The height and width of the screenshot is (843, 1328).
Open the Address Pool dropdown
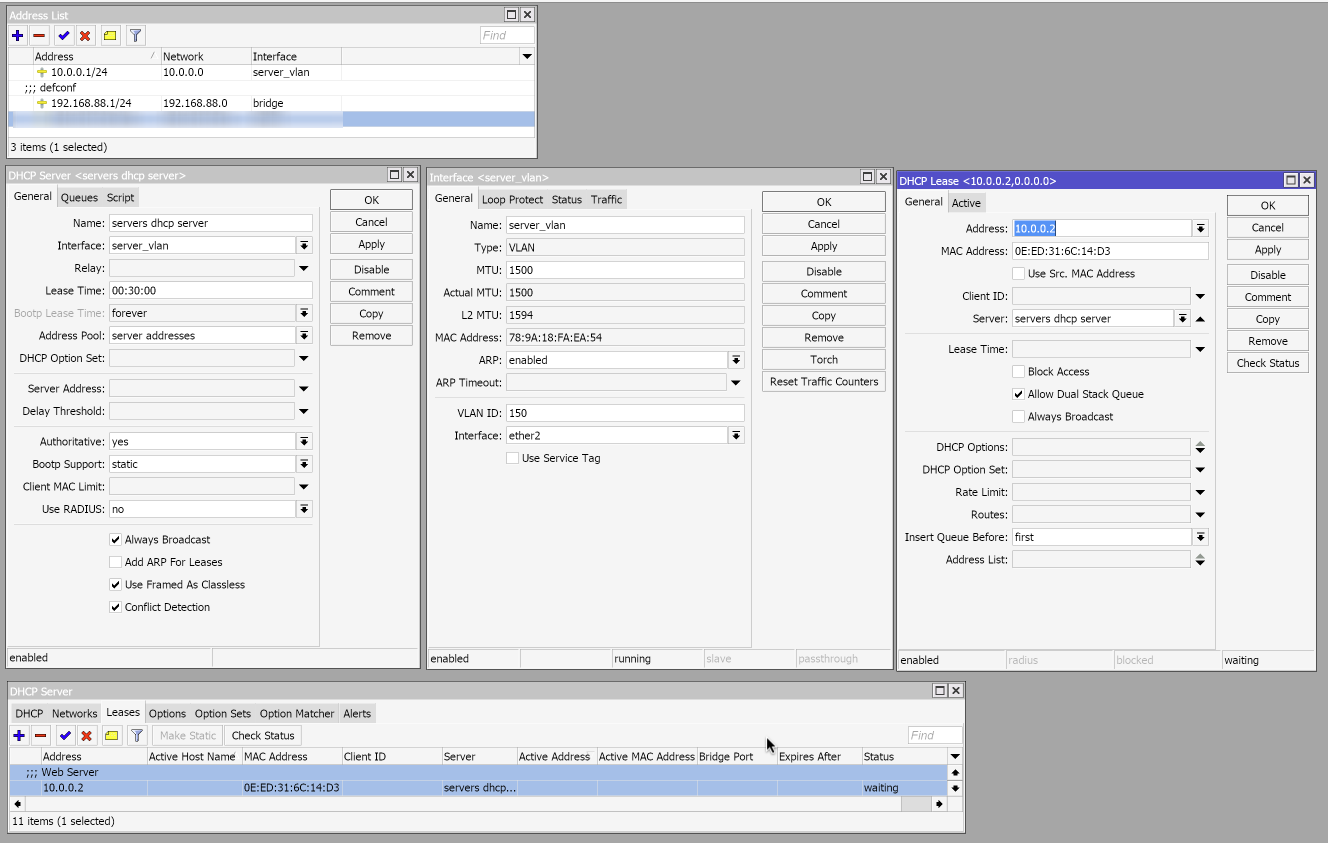pos(304,335)
